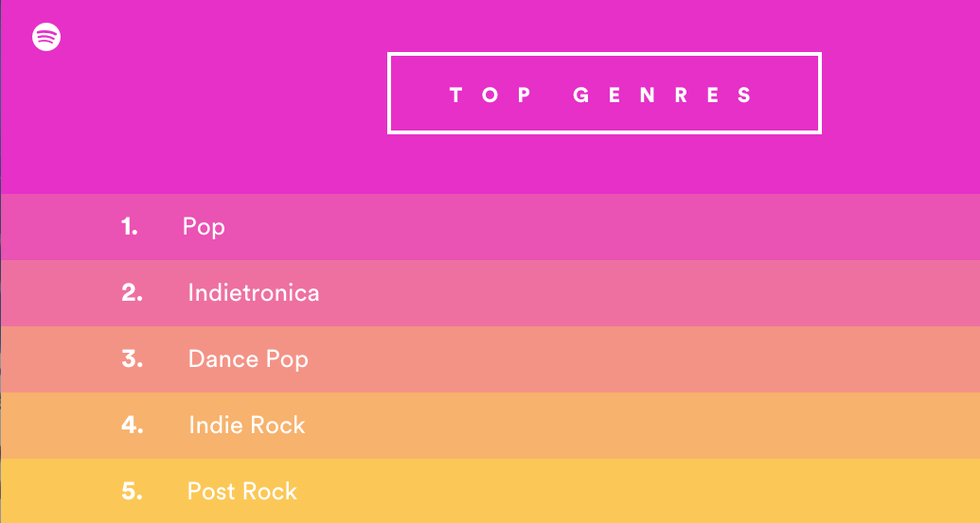Screen dimensions: 980x523
Task: Click empty space in the Pop row band
Action: click(x=650, y=227)
